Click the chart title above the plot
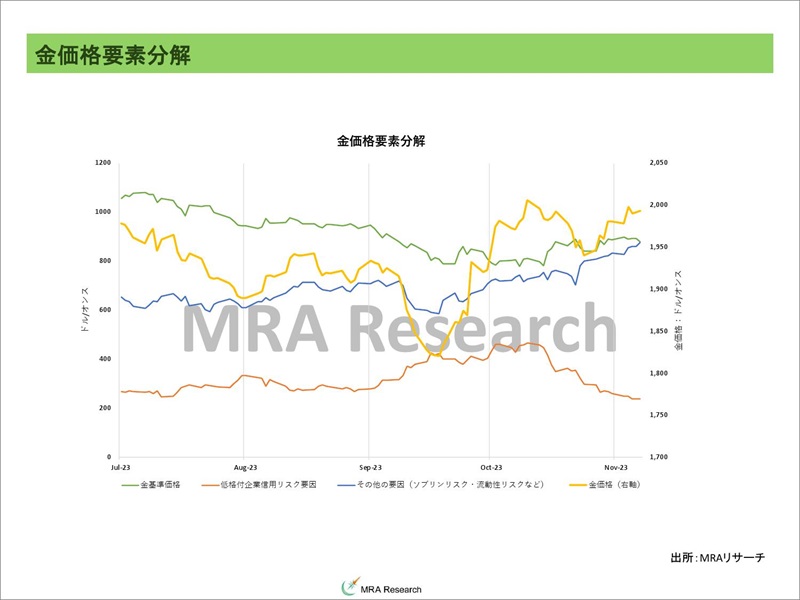 [x=381, y=141]
